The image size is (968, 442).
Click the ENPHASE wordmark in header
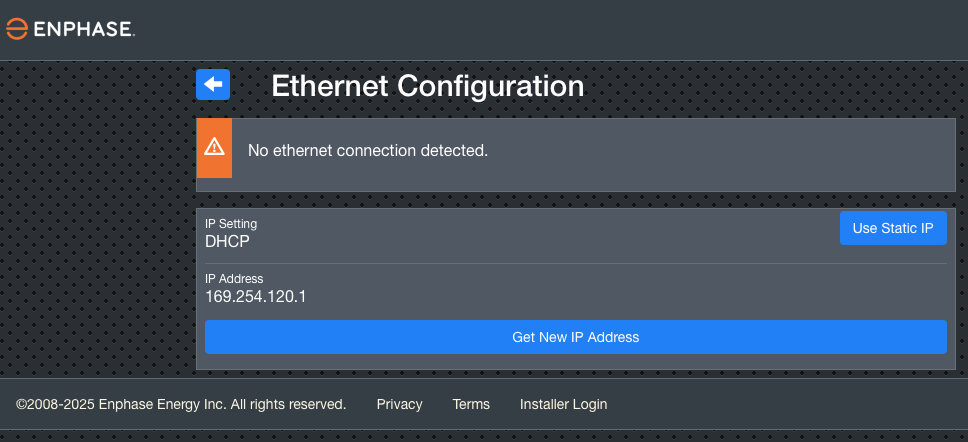[83, 29]
